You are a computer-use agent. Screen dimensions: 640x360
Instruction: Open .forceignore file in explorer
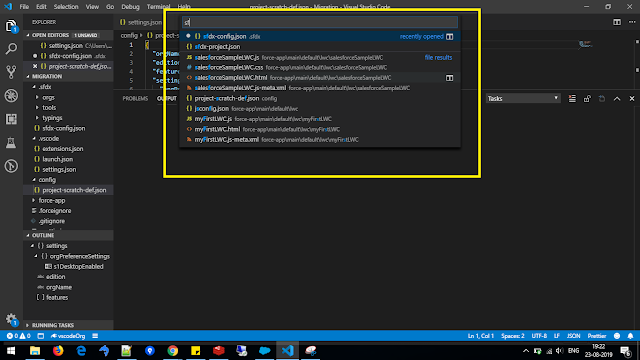55,211
